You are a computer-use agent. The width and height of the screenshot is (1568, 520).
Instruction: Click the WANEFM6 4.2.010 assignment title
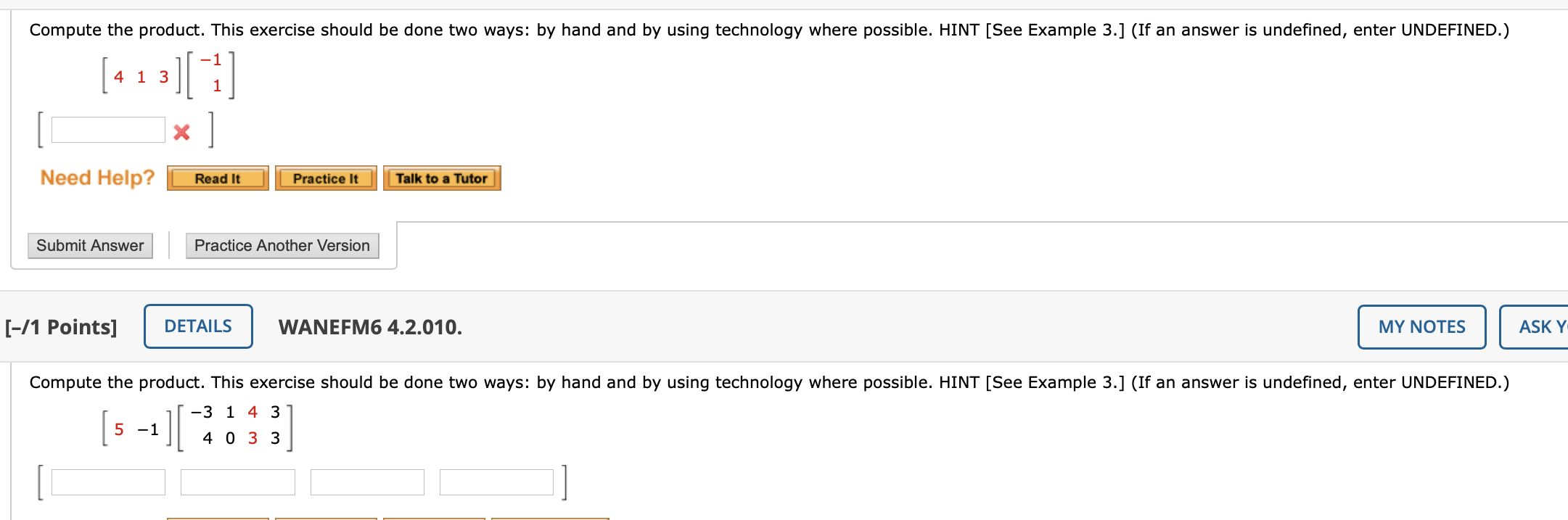point(371,326)
